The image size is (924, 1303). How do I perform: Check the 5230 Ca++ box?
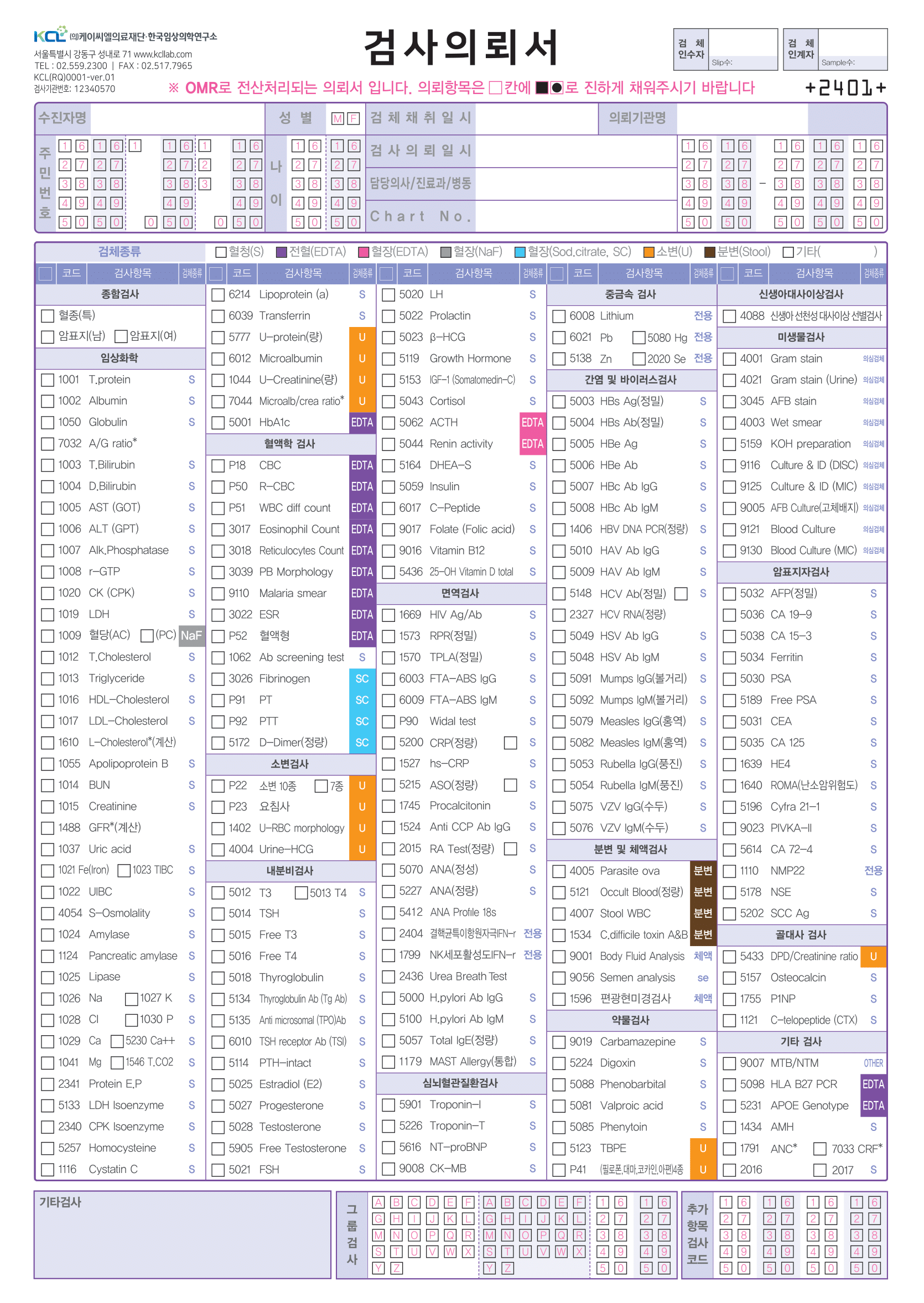pyautogui.click(x=117, y=1042)
